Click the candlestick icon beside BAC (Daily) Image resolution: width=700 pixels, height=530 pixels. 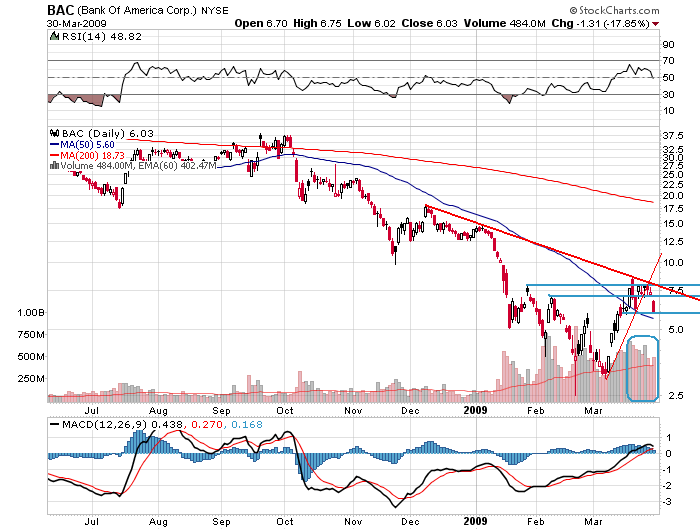pos(54,134)
